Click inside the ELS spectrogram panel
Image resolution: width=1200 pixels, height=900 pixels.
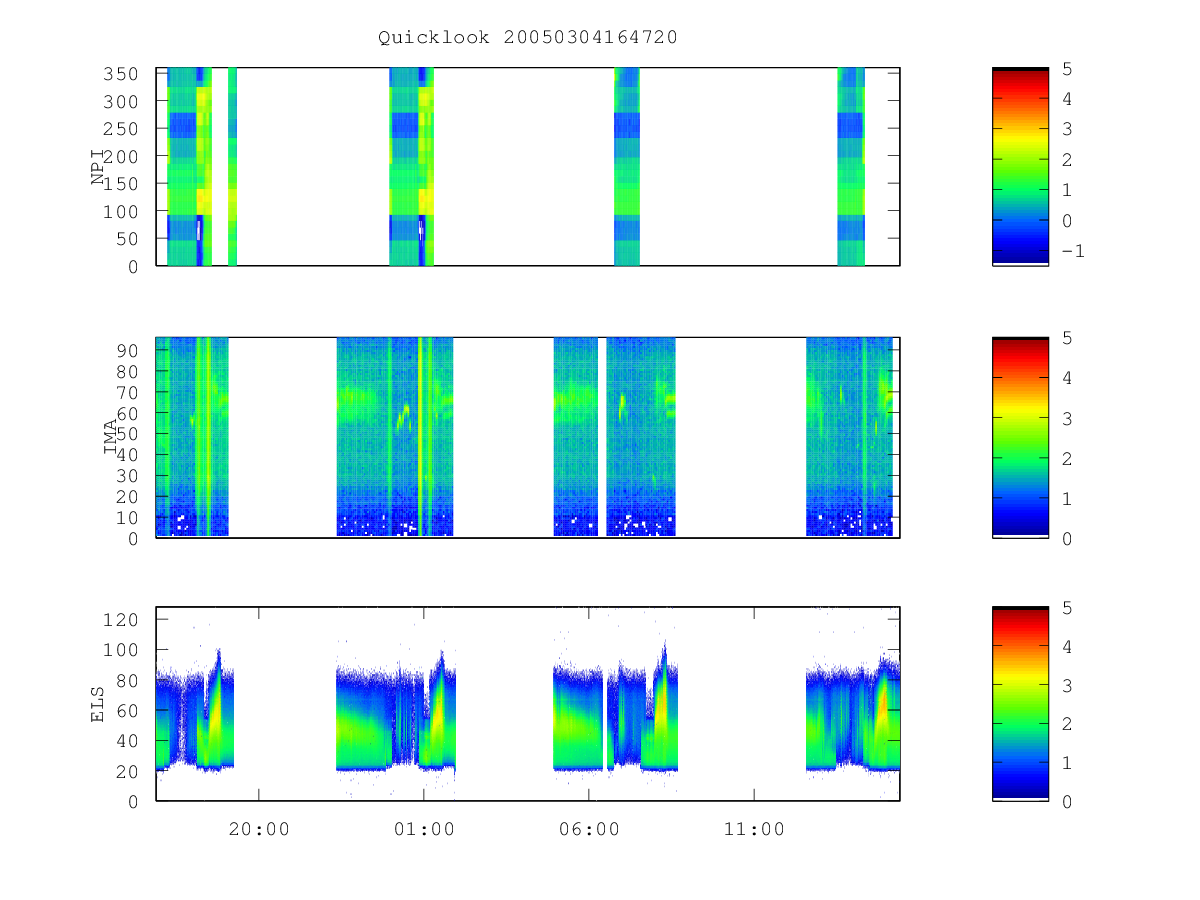coord(528,703)
